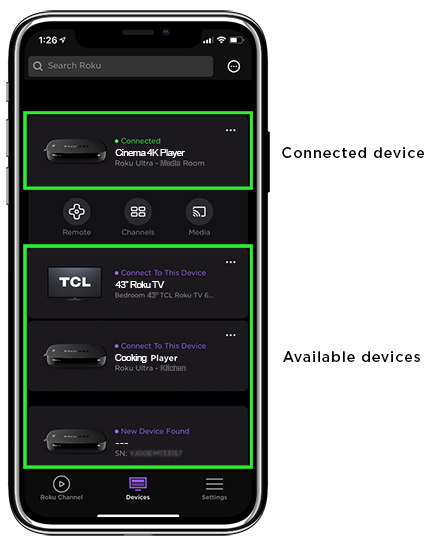Open the three-dot menu for Cooking Player

point(231,335)
